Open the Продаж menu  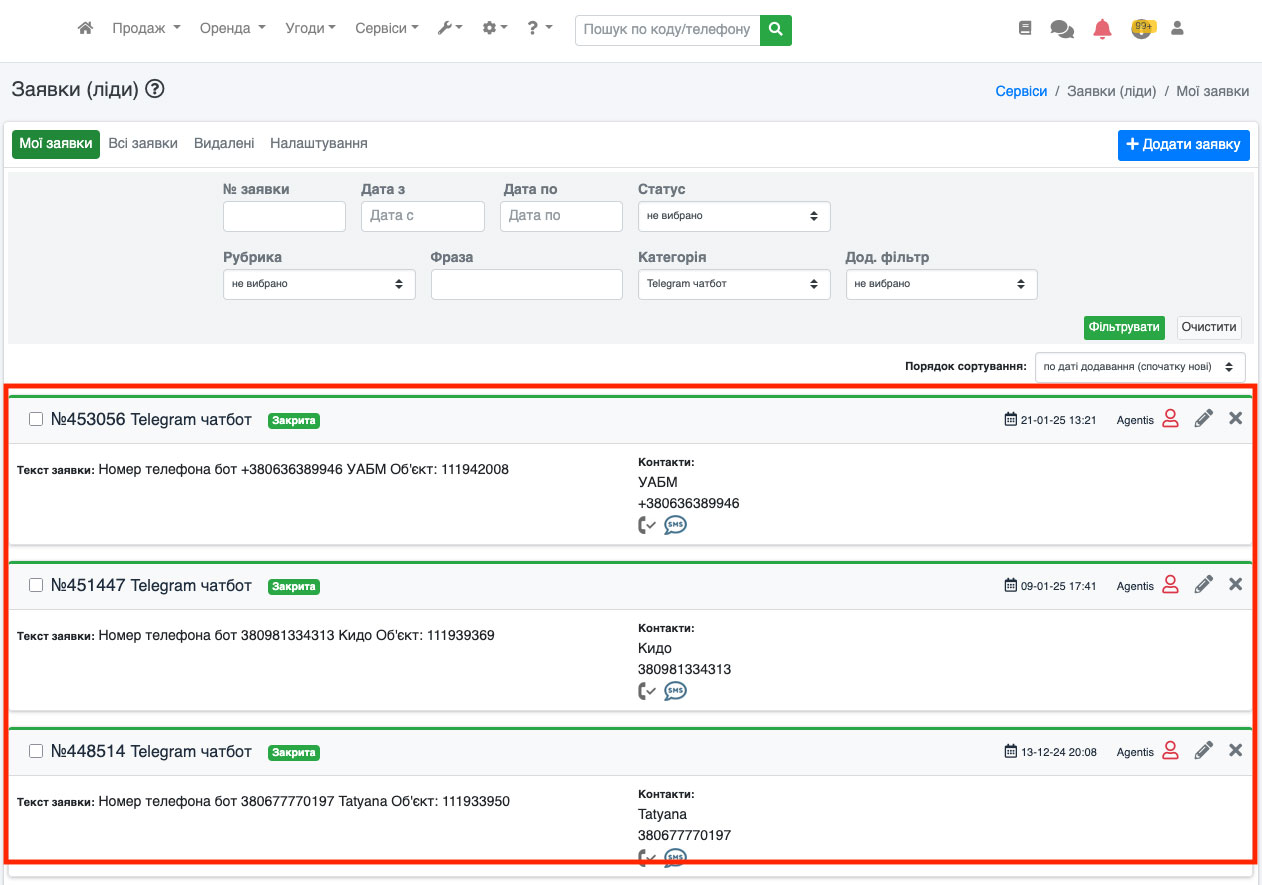[x=146, y=29]
